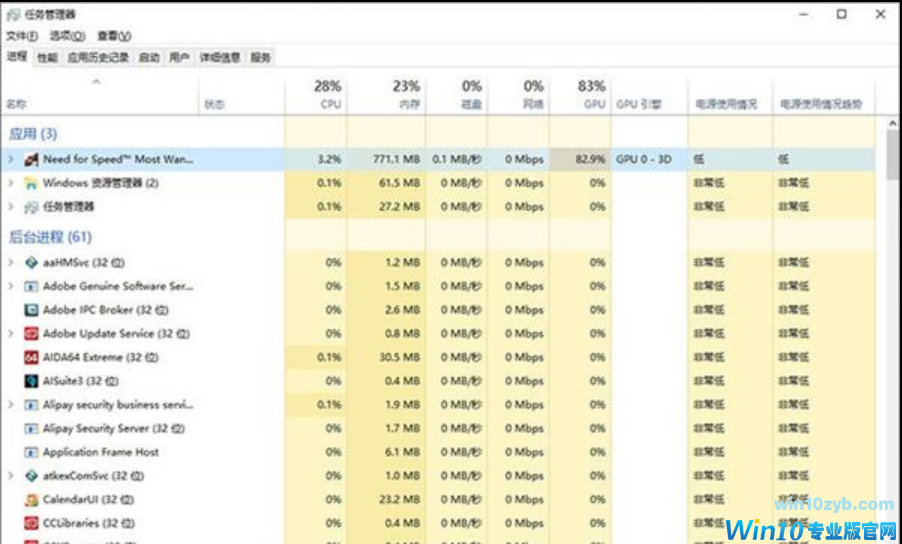
Task: Click the scrollbar up arrow in process list
Action: (893, 123)
